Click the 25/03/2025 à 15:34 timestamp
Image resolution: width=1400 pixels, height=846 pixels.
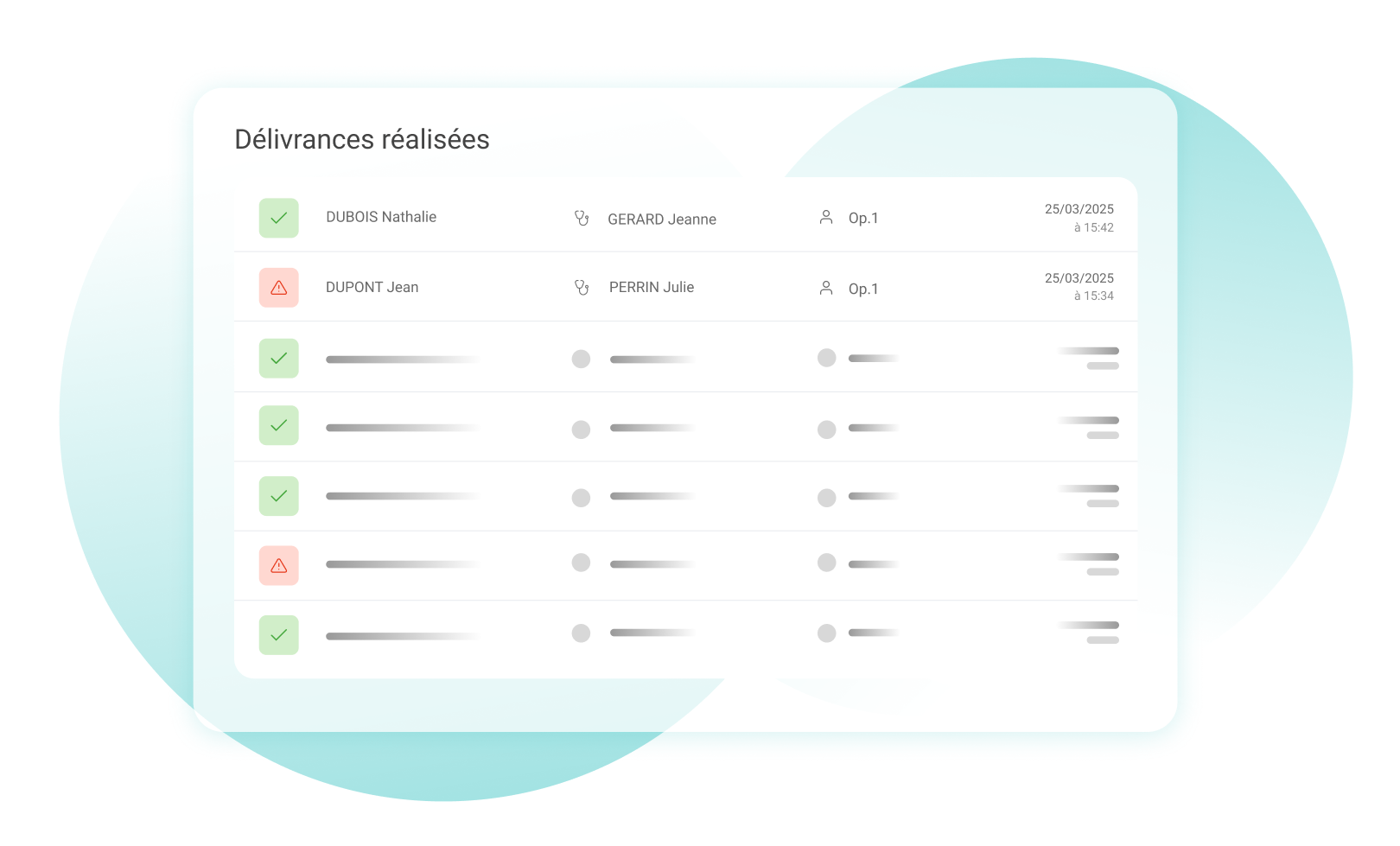pyautogui.click(x=1079, y=287)
